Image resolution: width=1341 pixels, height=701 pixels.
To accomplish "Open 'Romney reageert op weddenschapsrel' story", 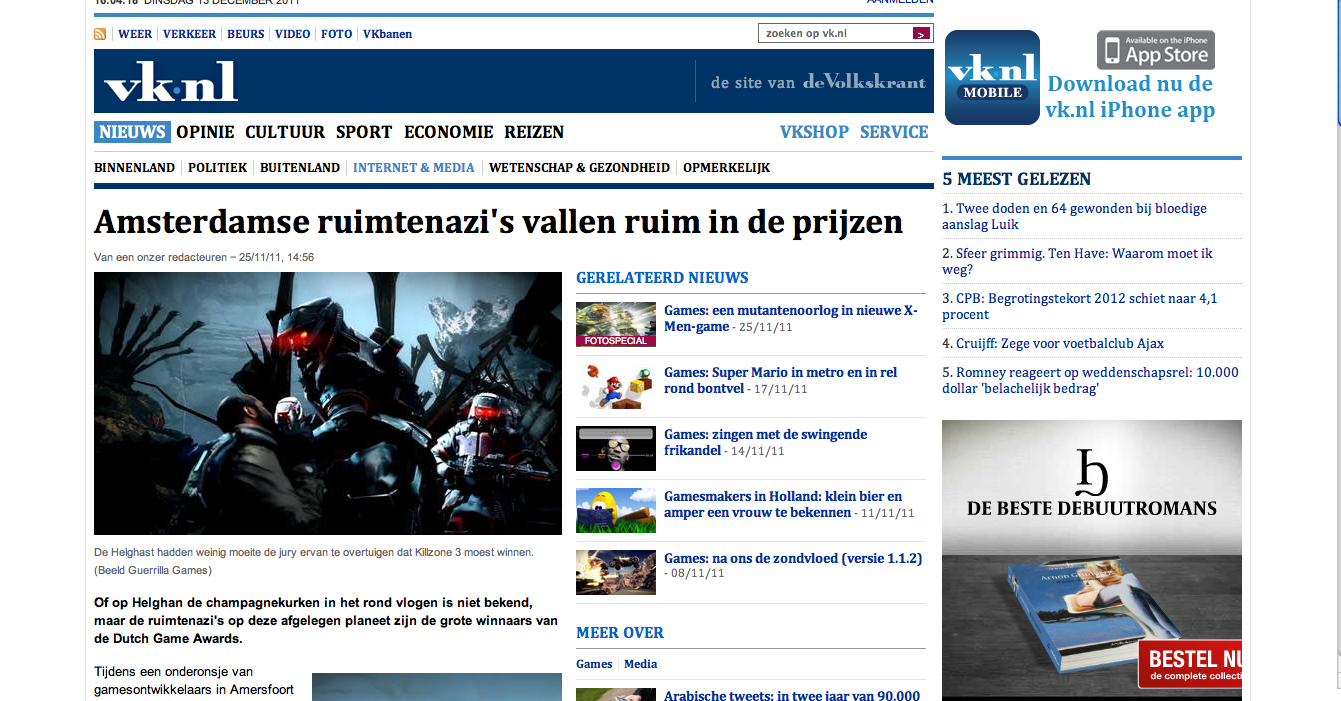I will click(1090, 380).
